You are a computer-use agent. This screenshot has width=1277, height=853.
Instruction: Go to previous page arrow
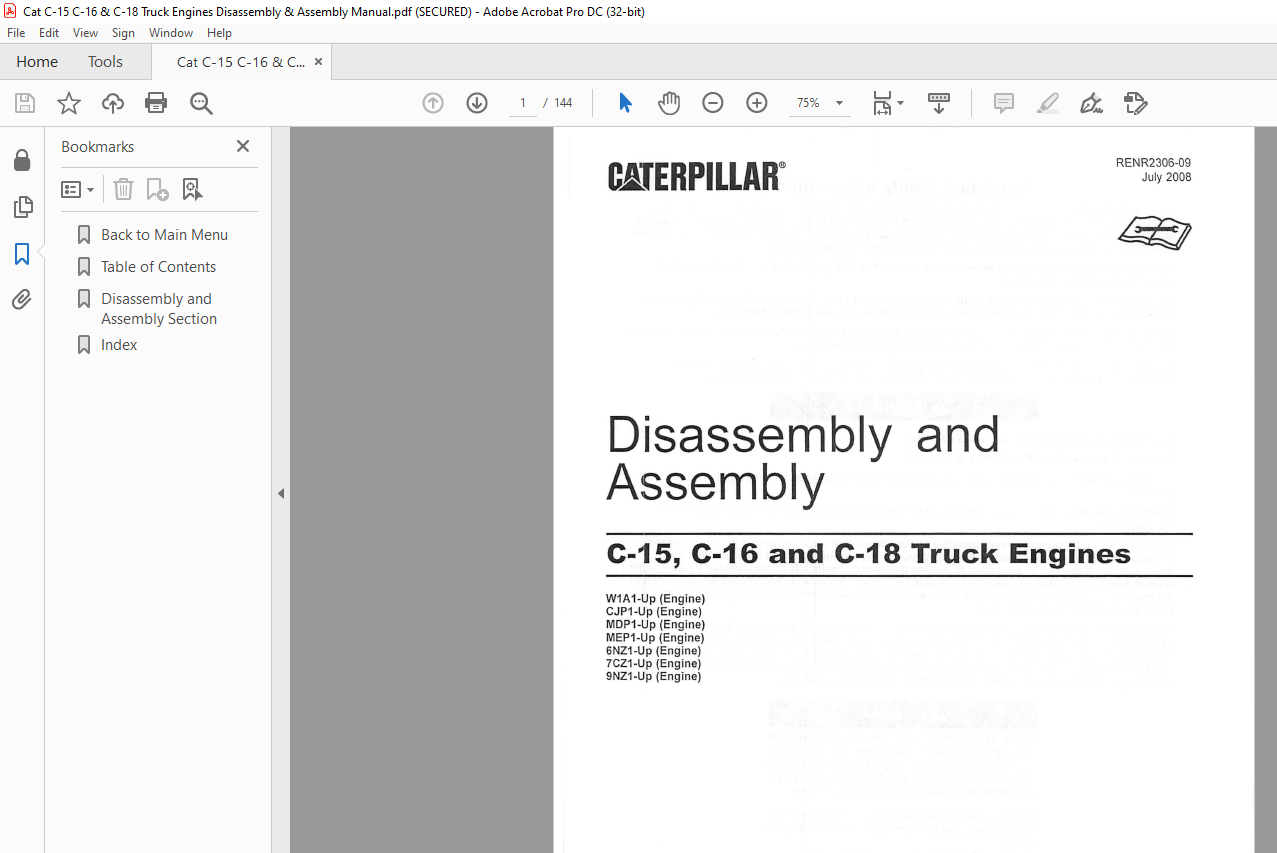coord(433,103)
